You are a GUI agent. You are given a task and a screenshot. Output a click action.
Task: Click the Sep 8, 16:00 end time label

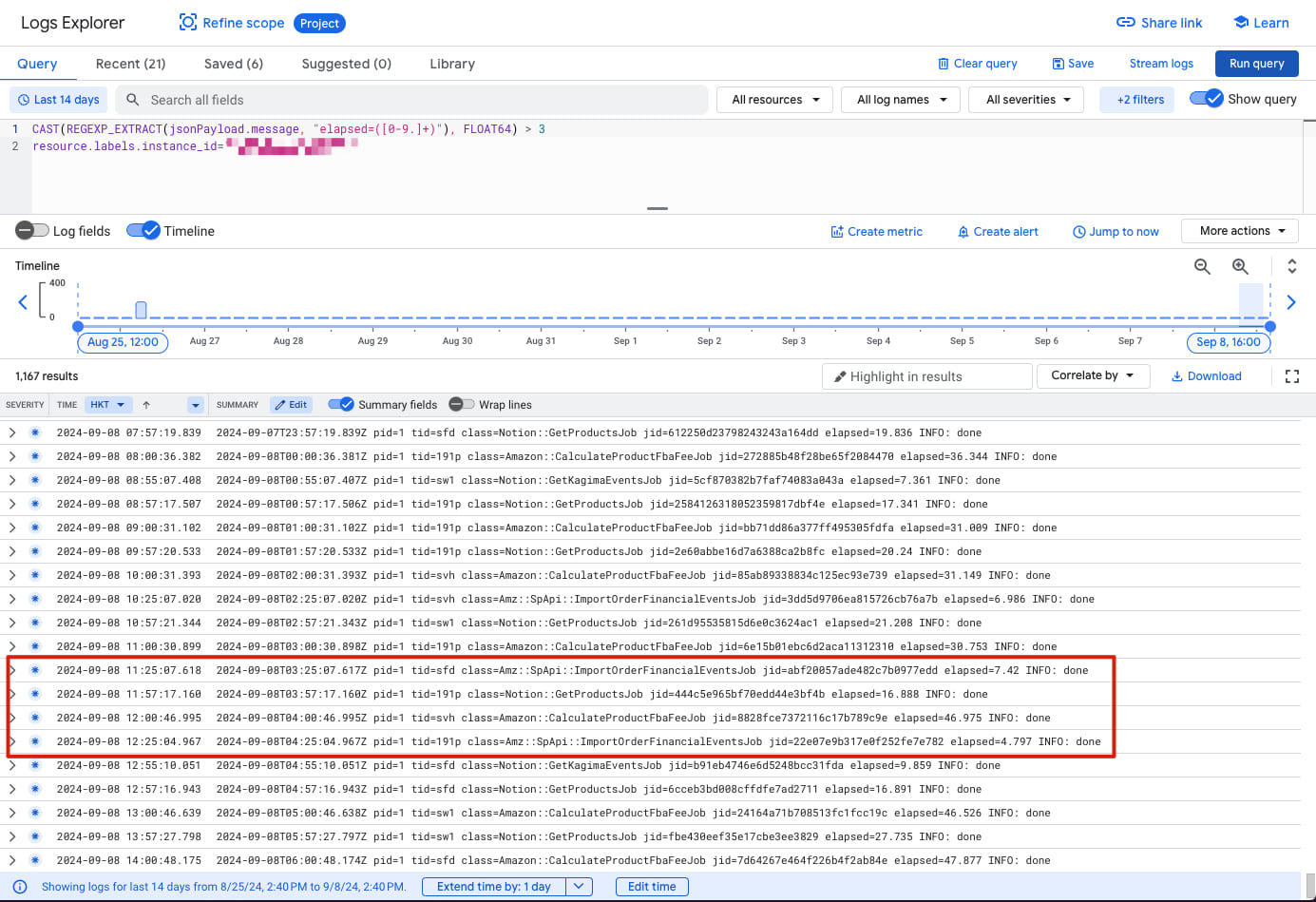1229,342
